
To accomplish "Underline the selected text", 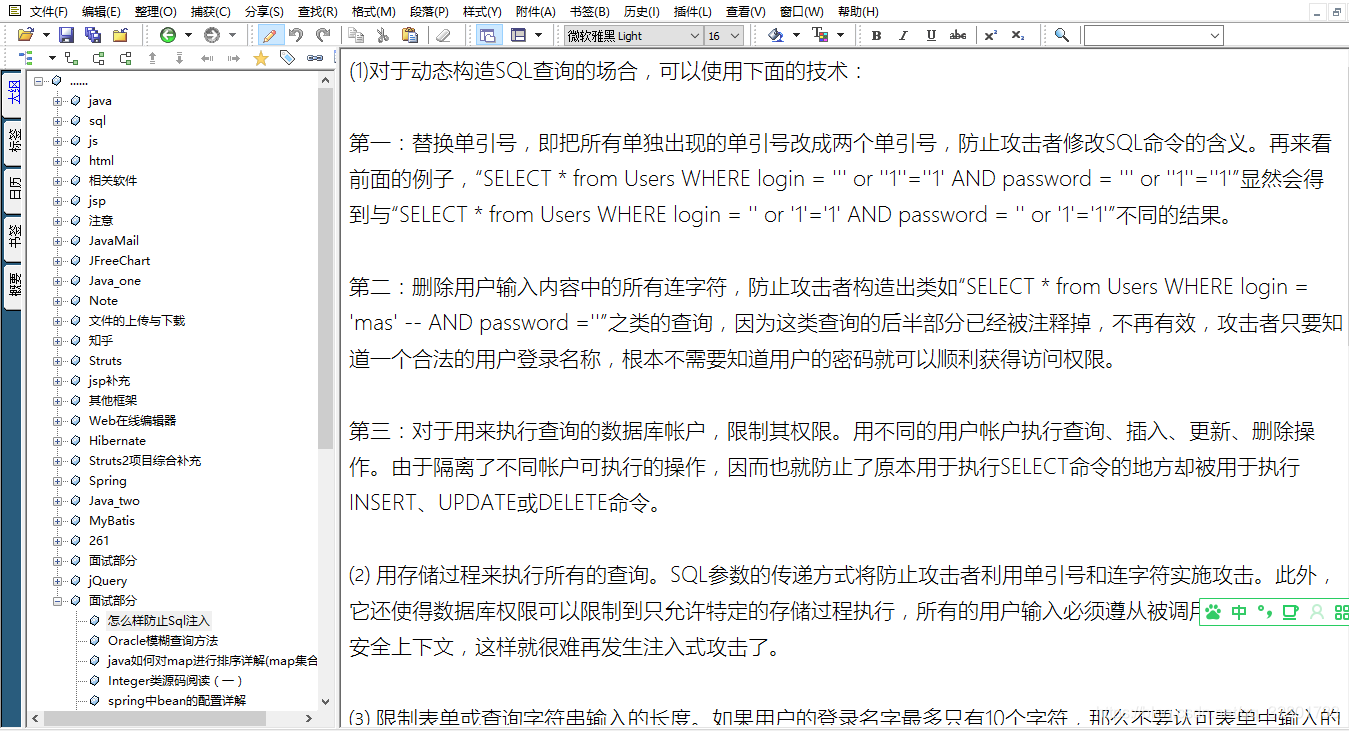I will coord(930,34).
